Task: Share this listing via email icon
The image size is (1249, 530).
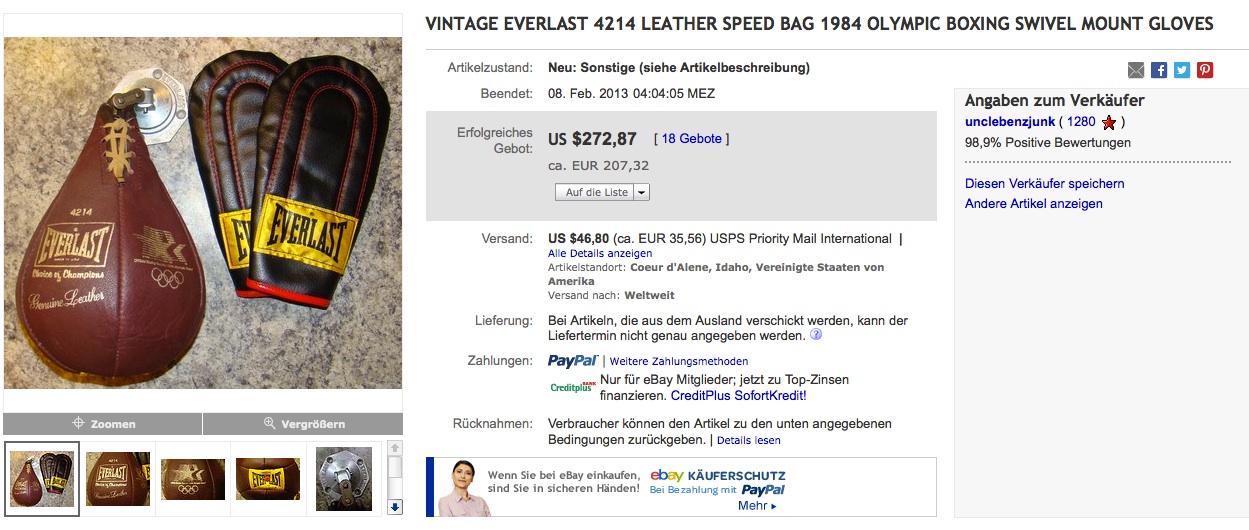Action: tap(1136, 70)
